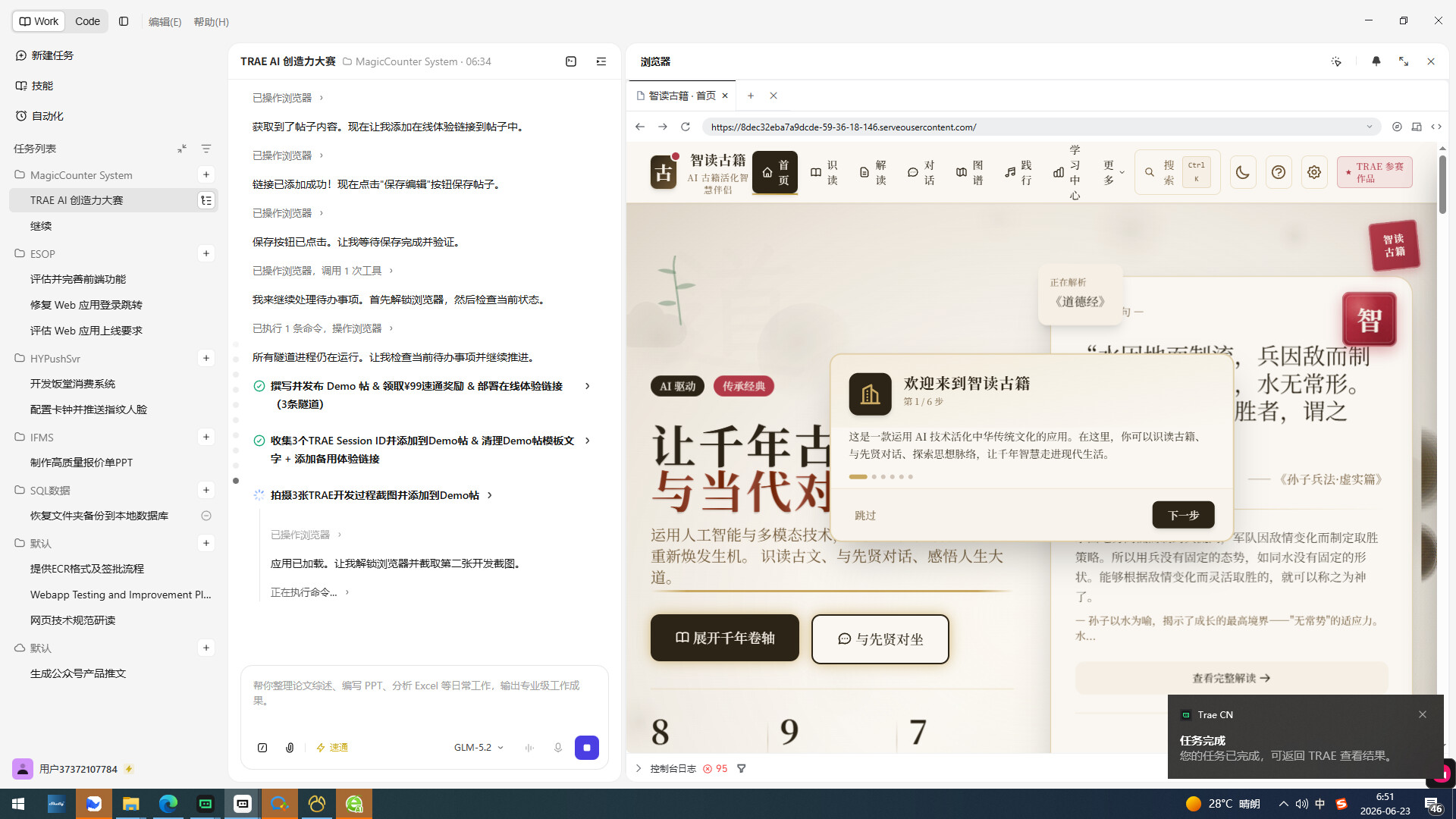Click the responsive device view icon
The width and height of the screenshot is (1456, 819).
[x=1417, y=127]
